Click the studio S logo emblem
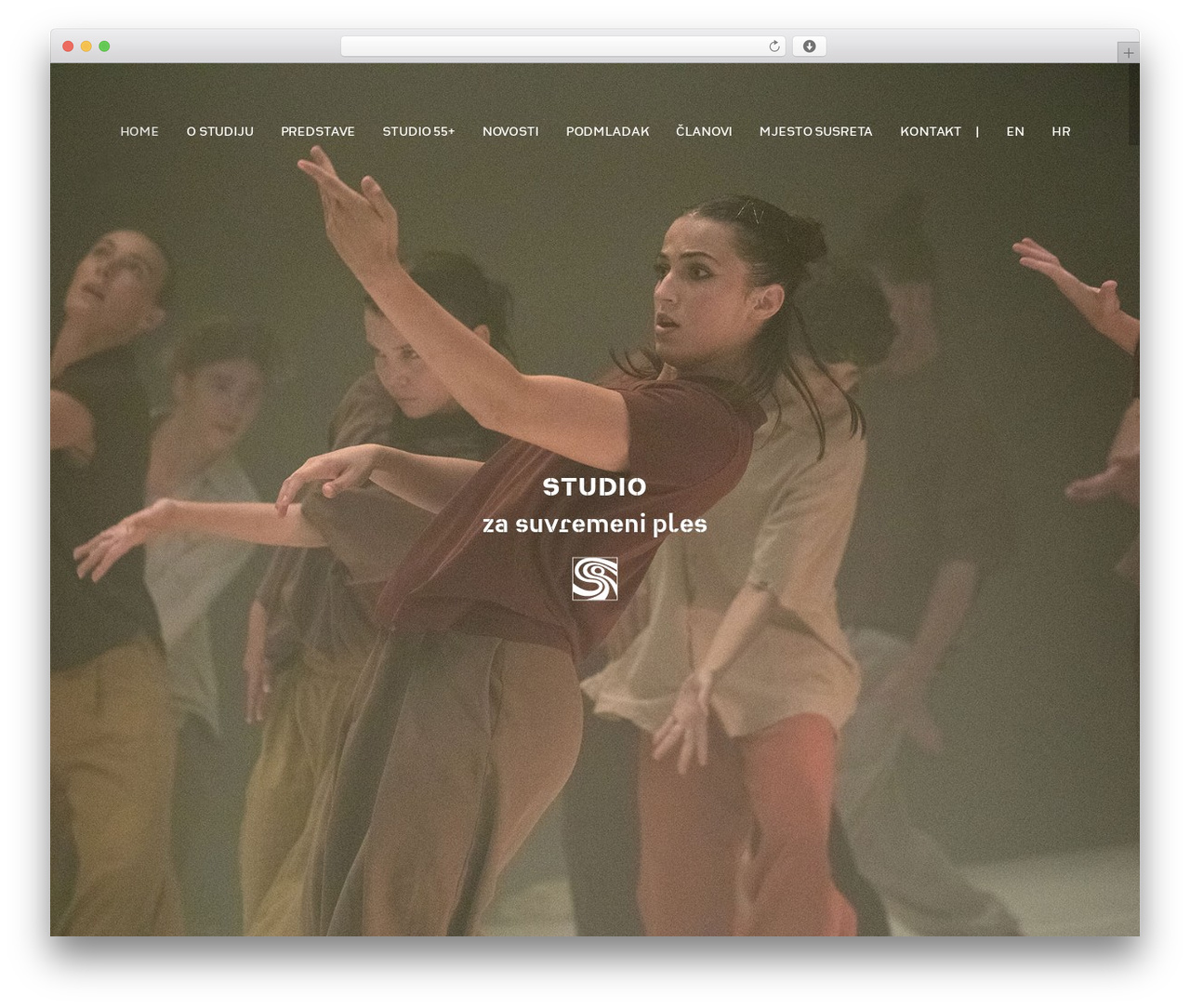 click(595, 578)
